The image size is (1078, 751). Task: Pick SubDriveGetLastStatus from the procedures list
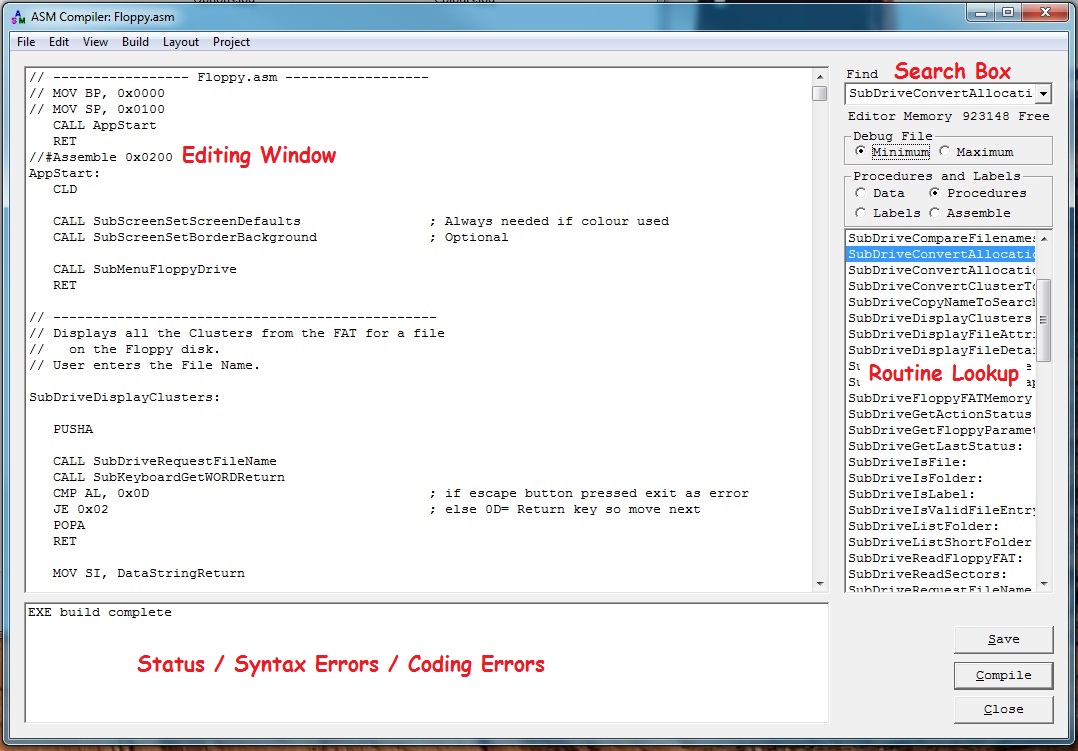pos(935,446)
